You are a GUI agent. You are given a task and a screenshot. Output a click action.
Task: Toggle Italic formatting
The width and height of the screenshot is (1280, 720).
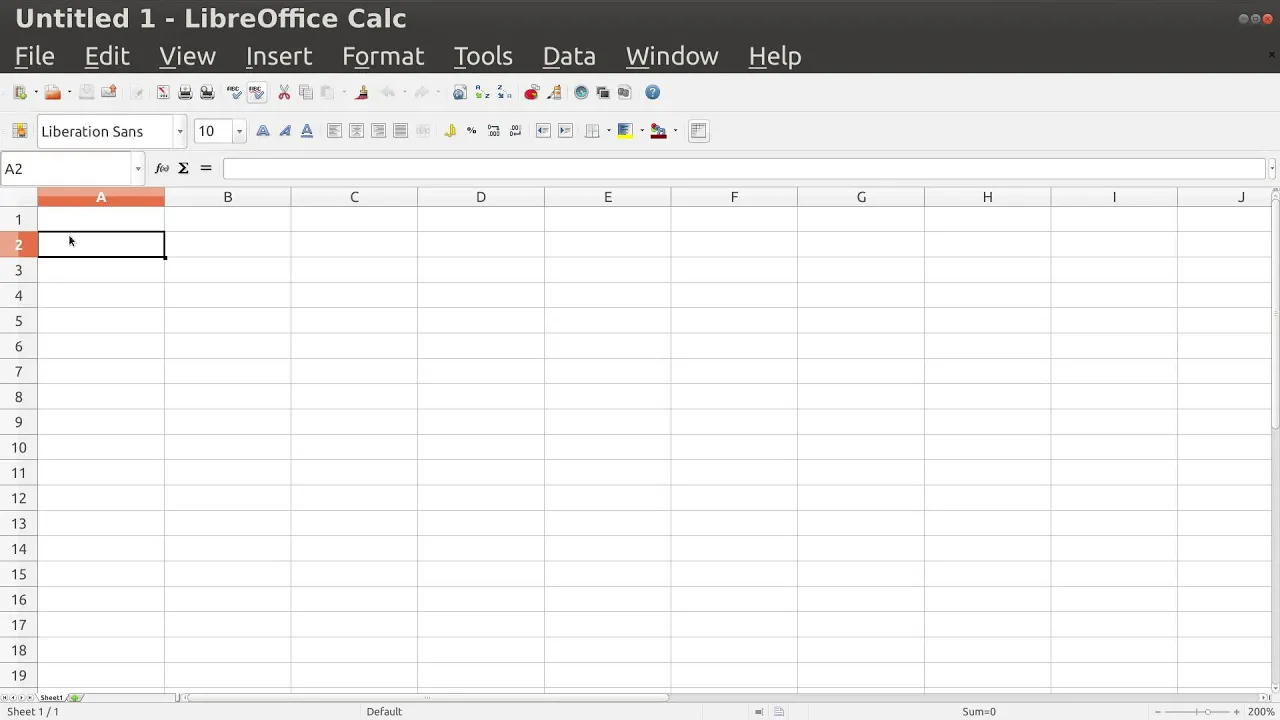click(x=285, y=131)
